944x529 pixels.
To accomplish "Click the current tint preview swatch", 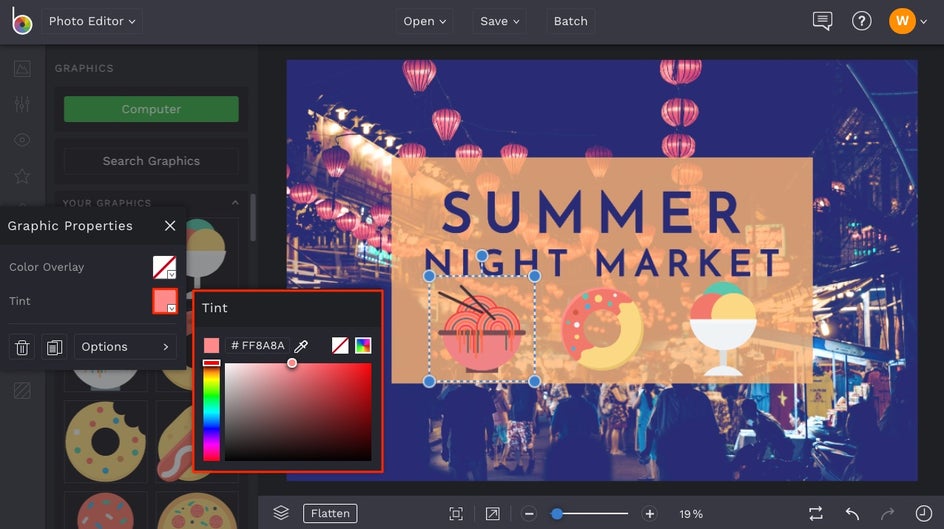I will pyautogui.click(x=211, y=345).
